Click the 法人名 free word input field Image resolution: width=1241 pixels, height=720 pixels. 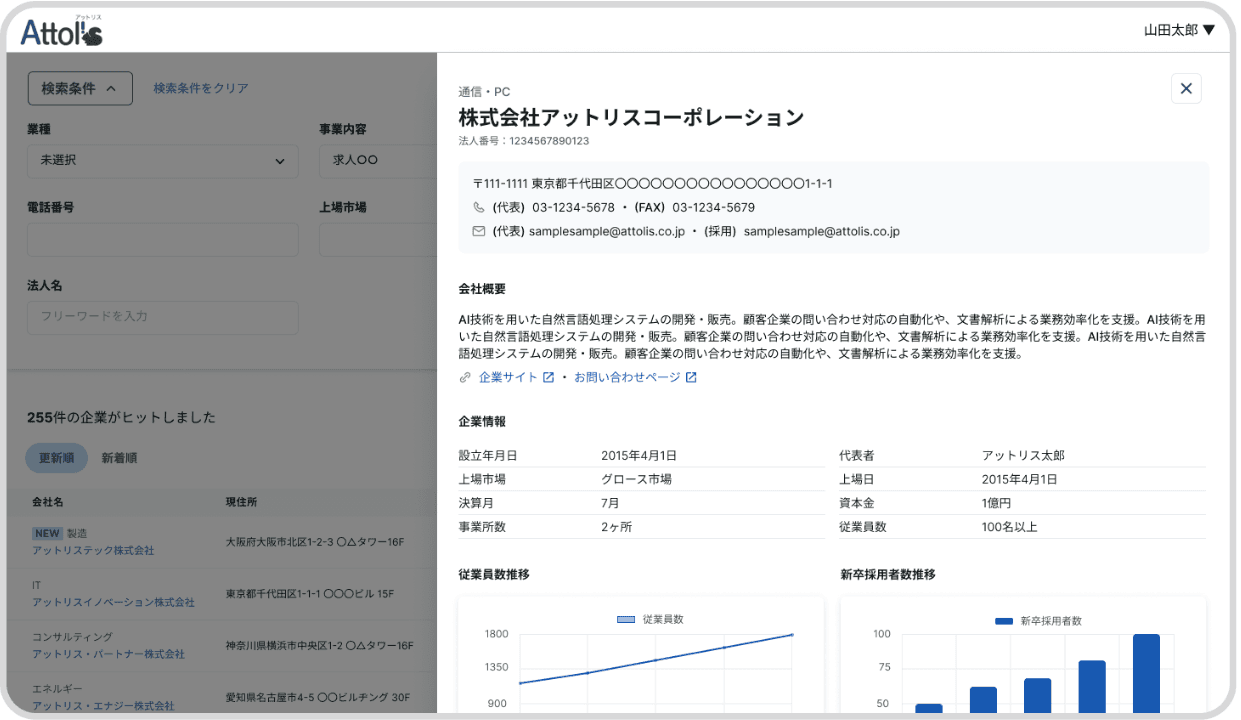tap(162, 316)
